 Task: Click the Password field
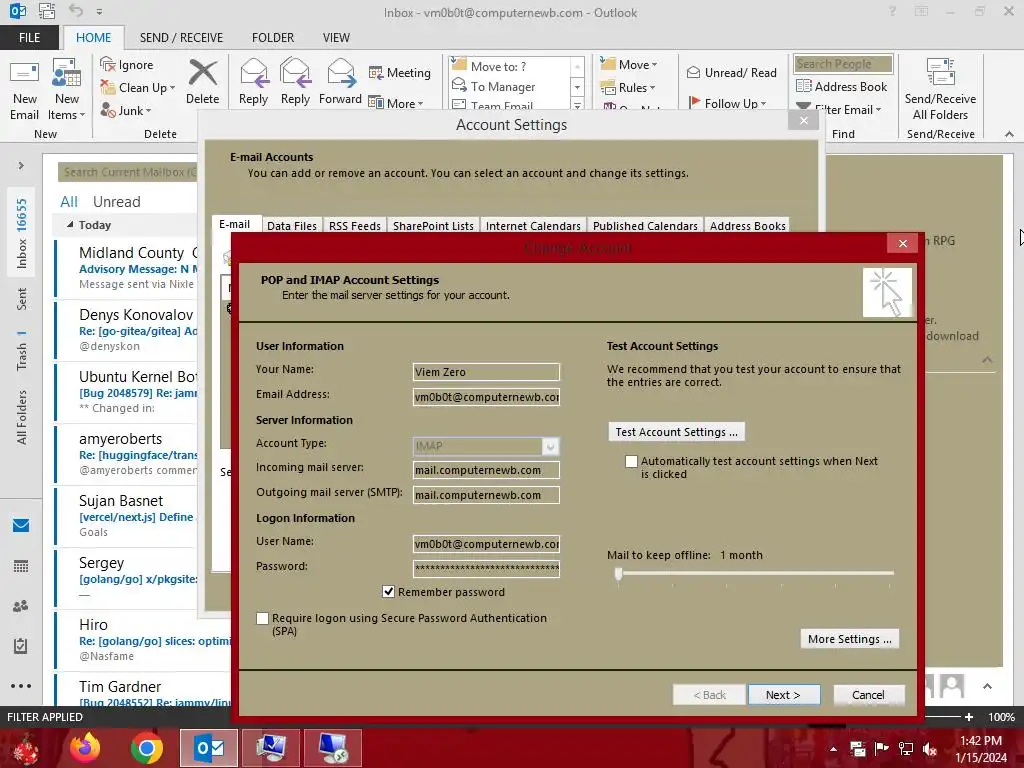tap(486, 568)
